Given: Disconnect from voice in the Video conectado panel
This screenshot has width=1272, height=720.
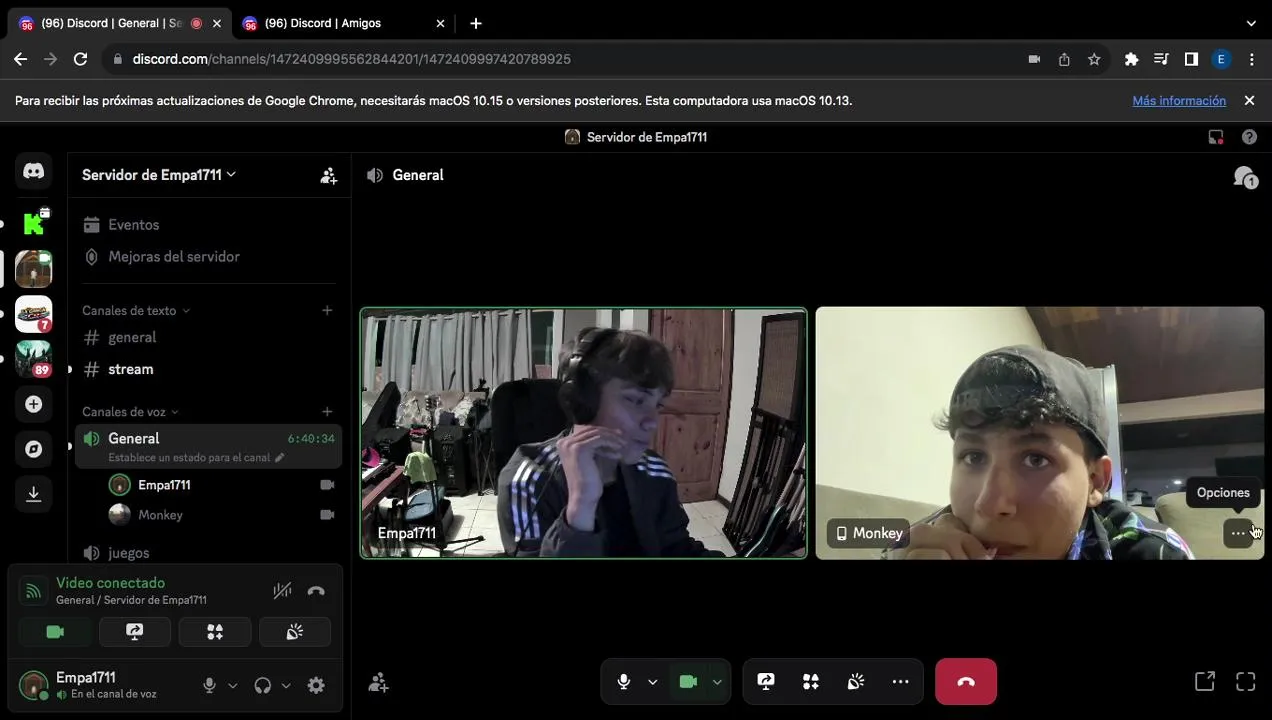Looking at the screenshot, I should click(316, 591).
